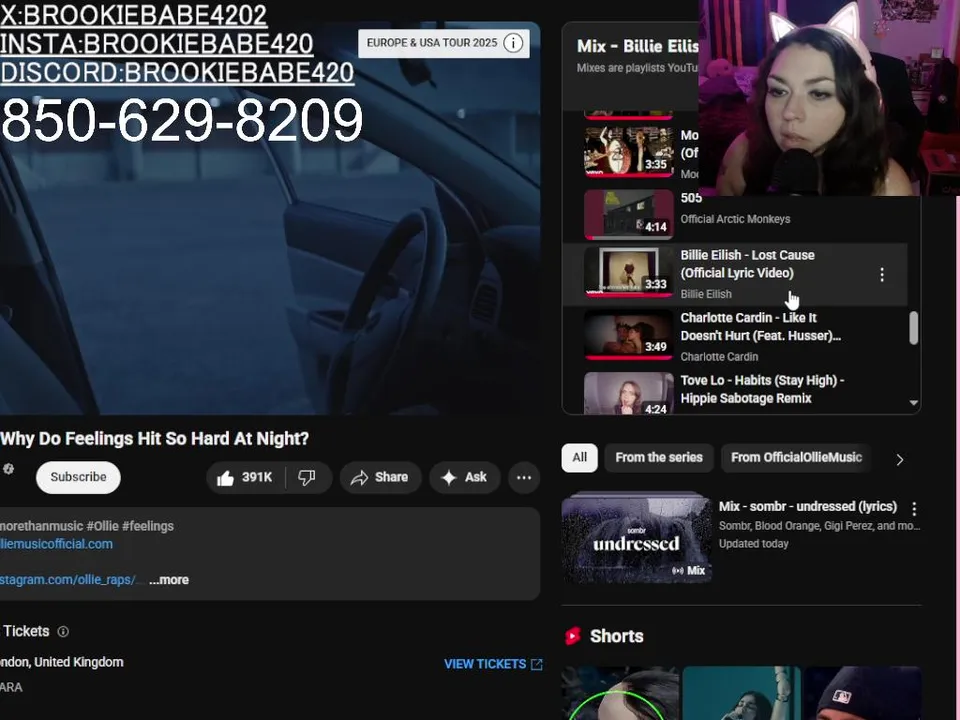
Task: Play 505 by Official Arctic Monkeys
Action: coord(735,214)
